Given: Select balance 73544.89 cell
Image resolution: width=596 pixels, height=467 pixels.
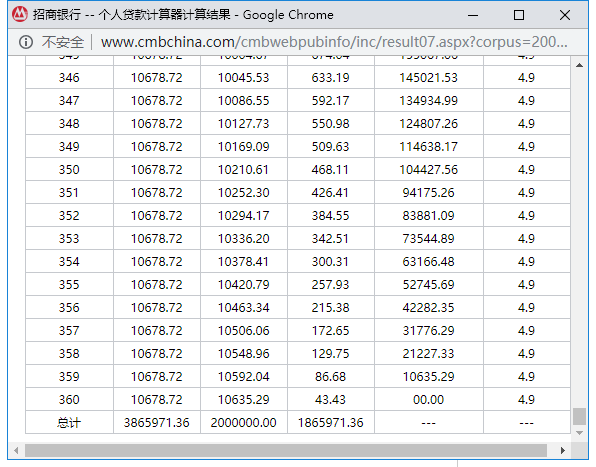Looking at the screenshot, I should 428,239.
